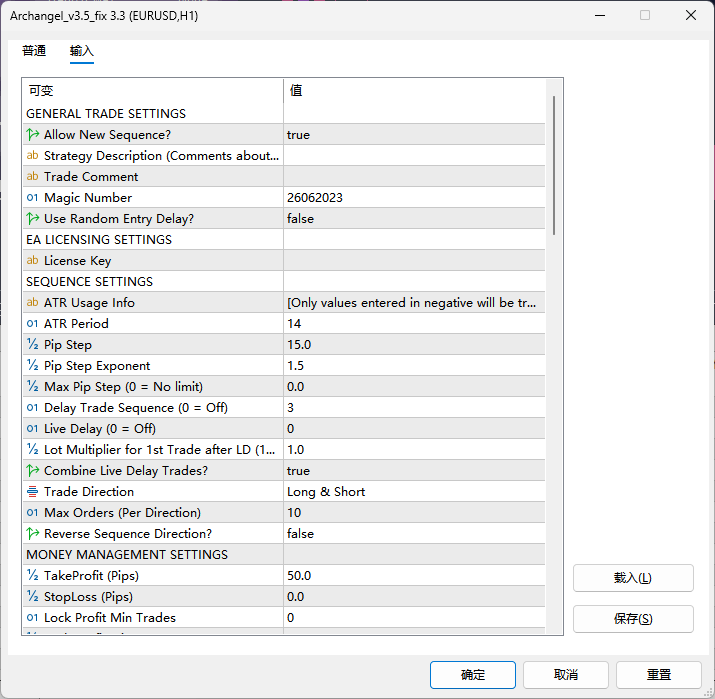Click the double icon beside Pip Step Exponent
The width and height of the screenshot is (715, 699).
click(32, 366)
